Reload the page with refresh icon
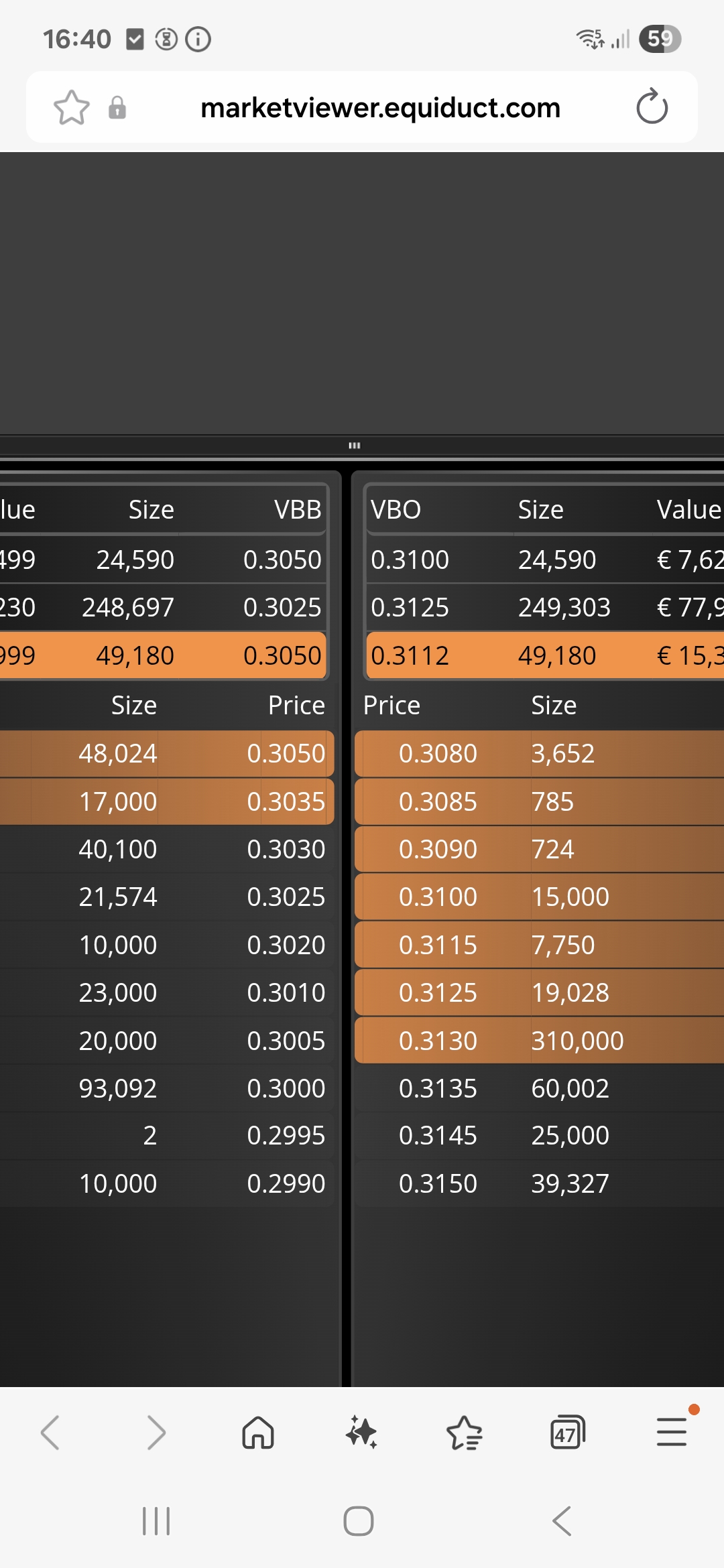 [x=652, y=107]
